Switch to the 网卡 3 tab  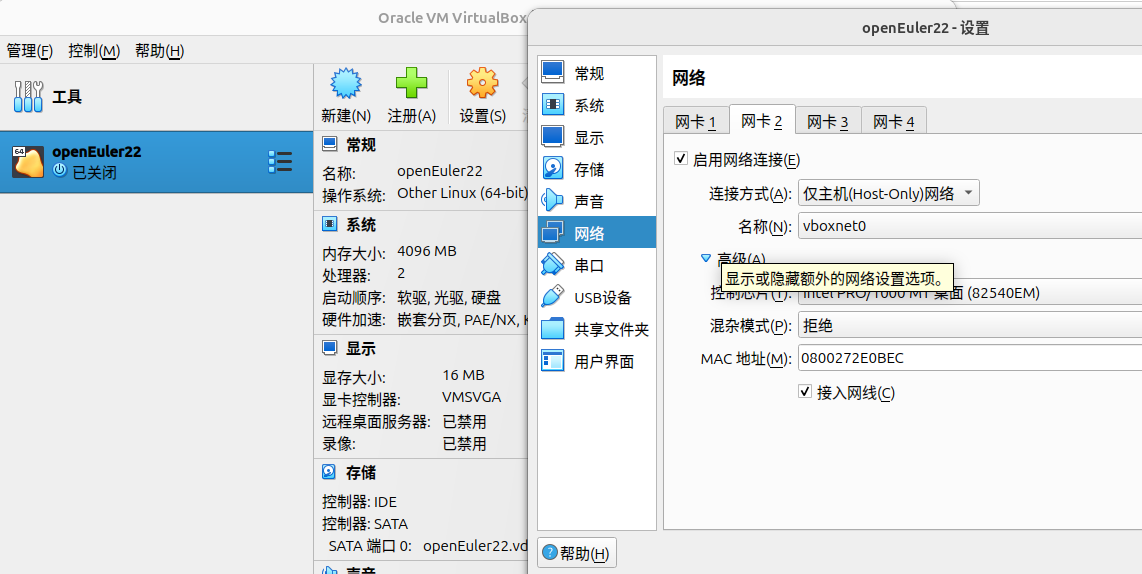pyautogui.click(x=828, y=121)
